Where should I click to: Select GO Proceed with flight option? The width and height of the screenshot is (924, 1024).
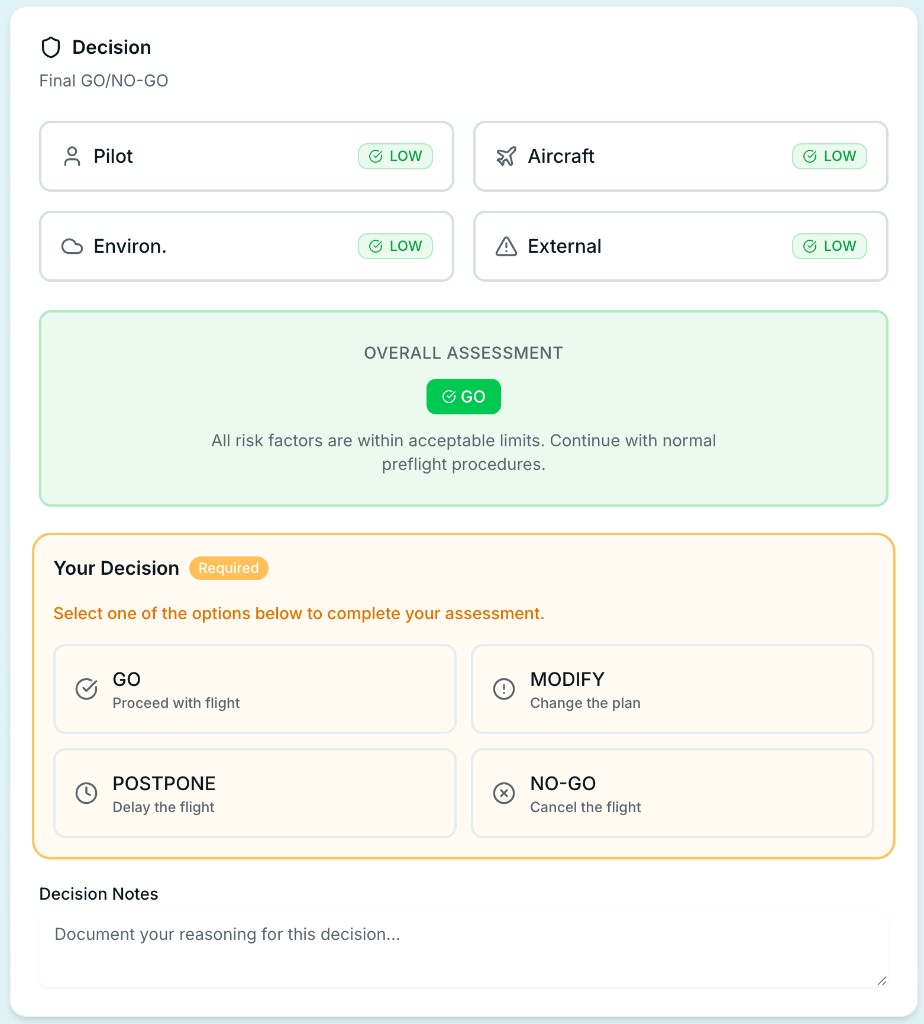coord(255,689)
